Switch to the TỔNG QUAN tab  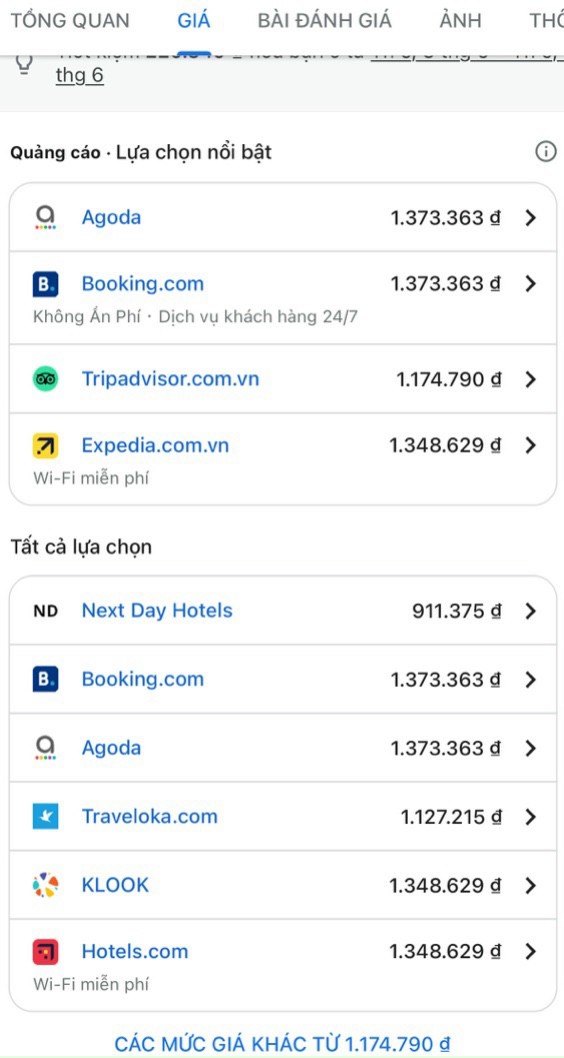pyautogui.click(x=70, y=20)
